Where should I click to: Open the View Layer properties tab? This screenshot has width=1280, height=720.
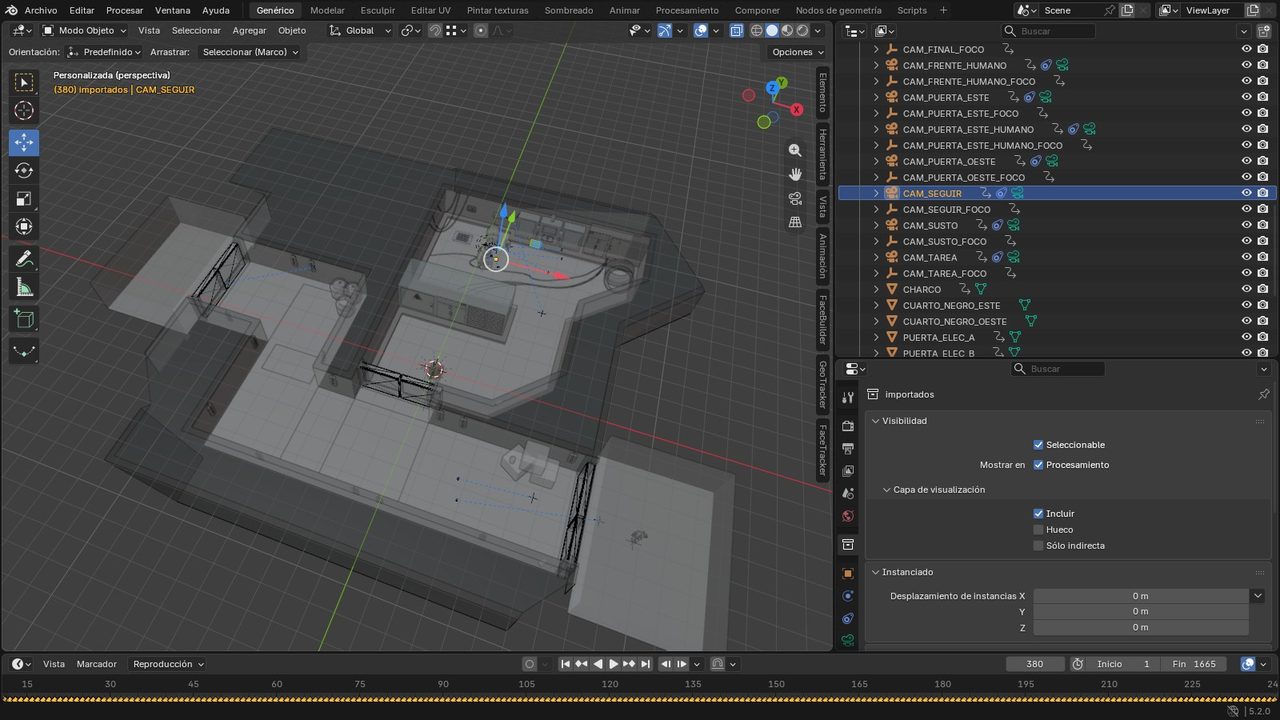tap(848, 471)
